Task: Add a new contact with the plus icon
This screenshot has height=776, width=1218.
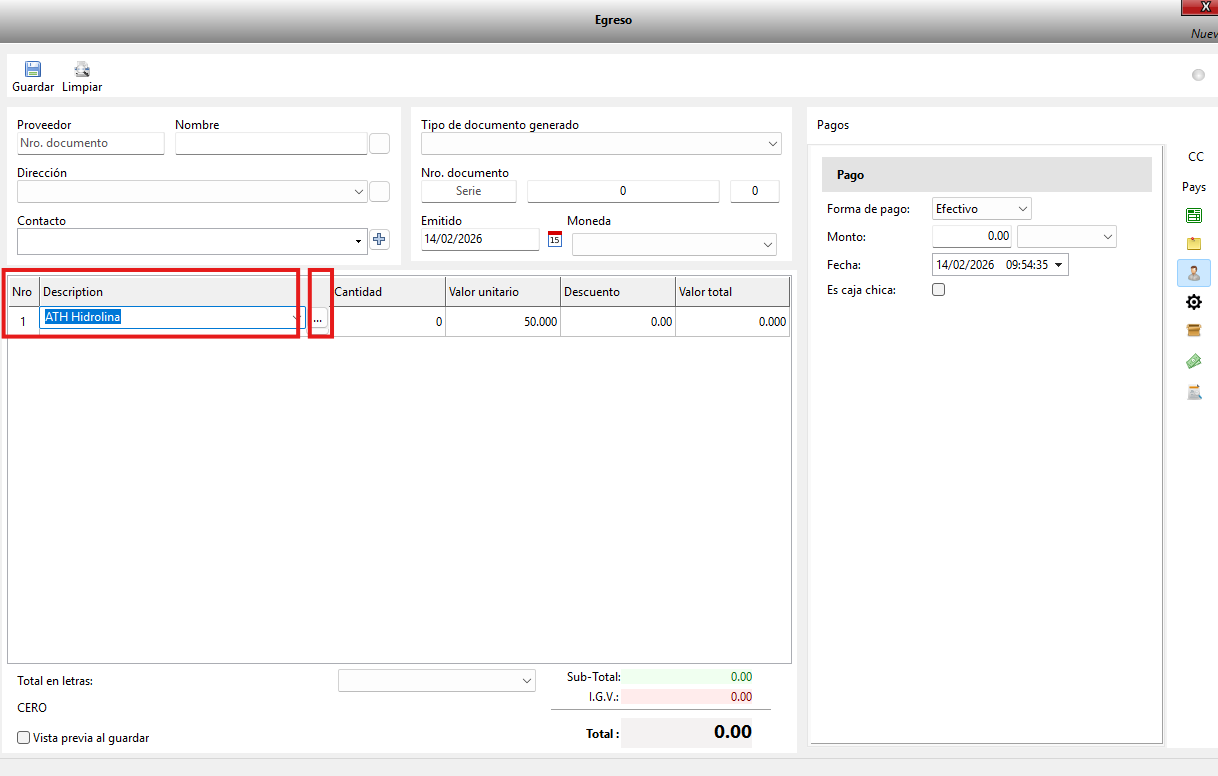Action: tap(379, 239)
